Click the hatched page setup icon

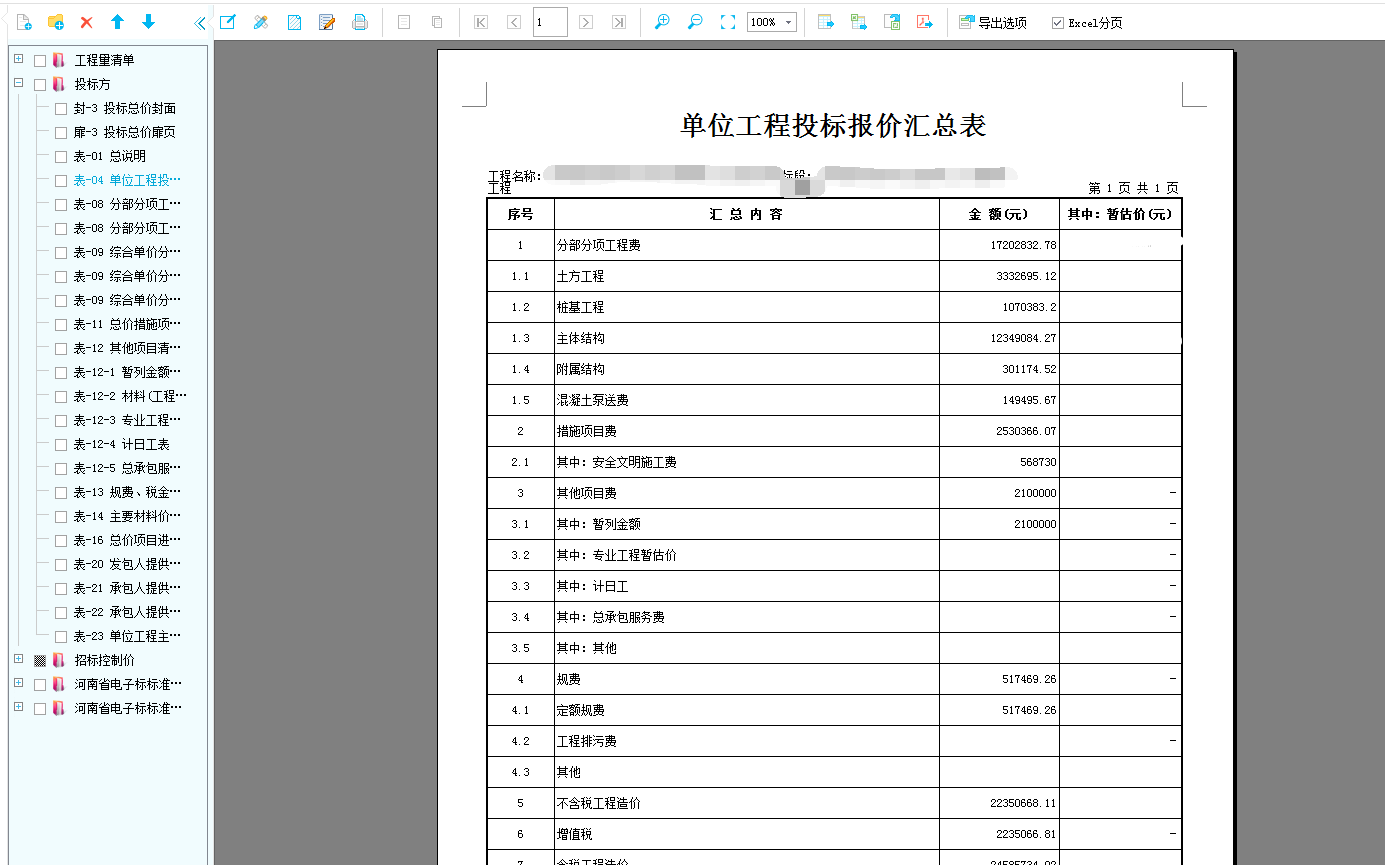click(x=294, y=22)
